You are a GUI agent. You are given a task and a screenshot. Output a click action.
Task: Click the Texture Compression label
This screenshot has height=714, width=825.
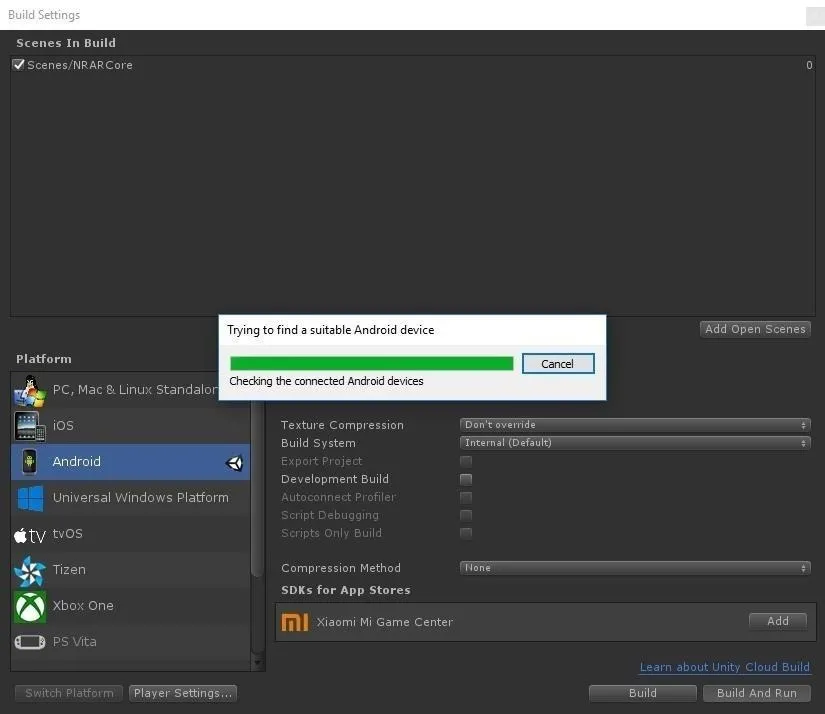click(342, 425)
